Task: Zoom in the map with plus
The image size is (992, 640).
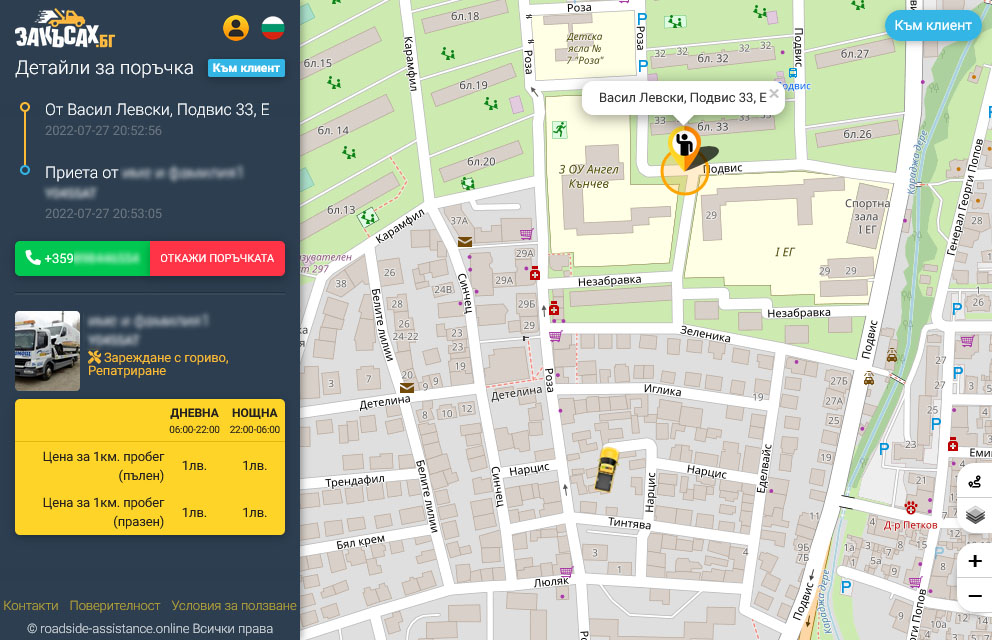Action: pos(975,561)
